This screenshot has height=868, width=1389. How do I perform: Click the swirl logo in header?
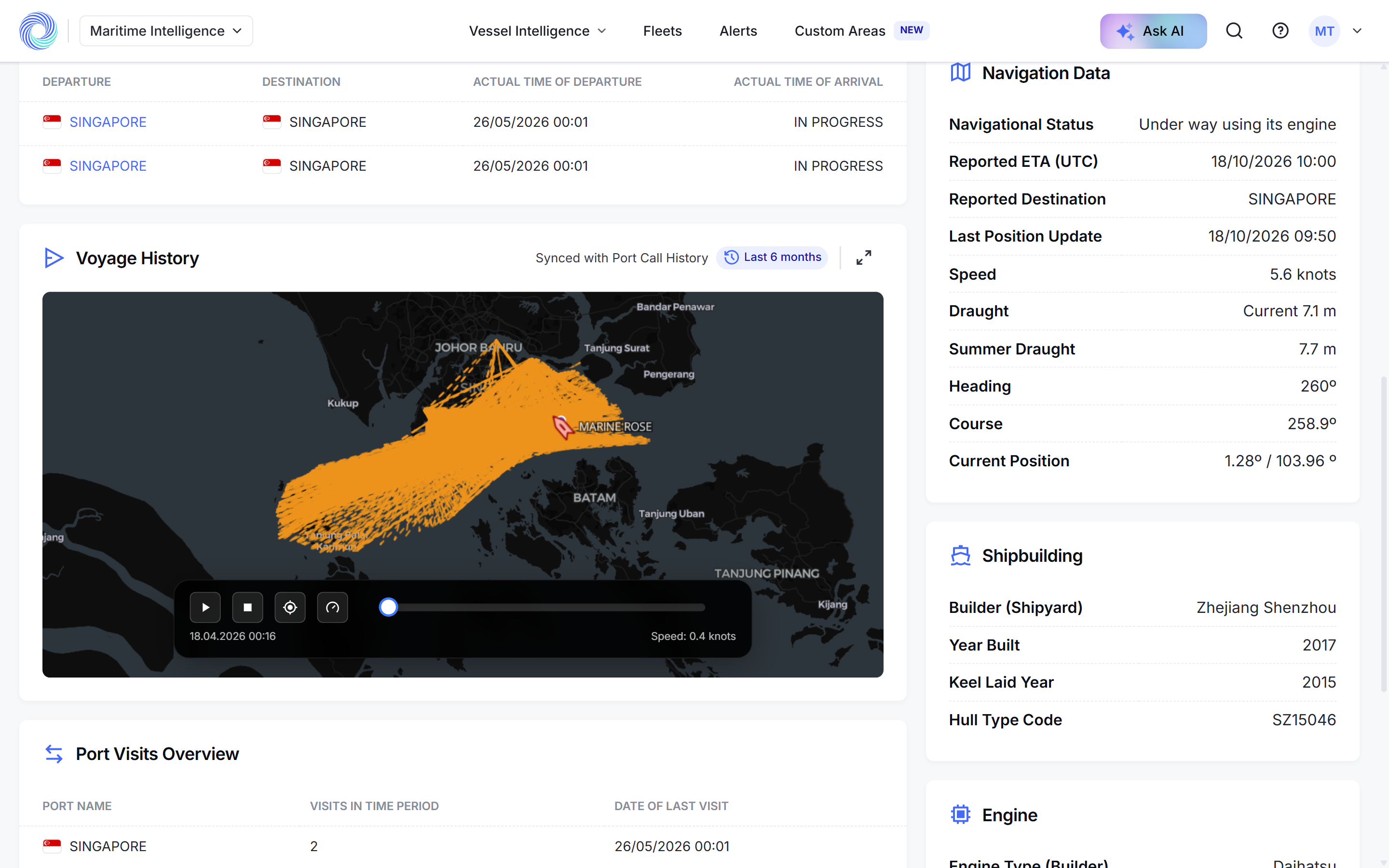39,31
